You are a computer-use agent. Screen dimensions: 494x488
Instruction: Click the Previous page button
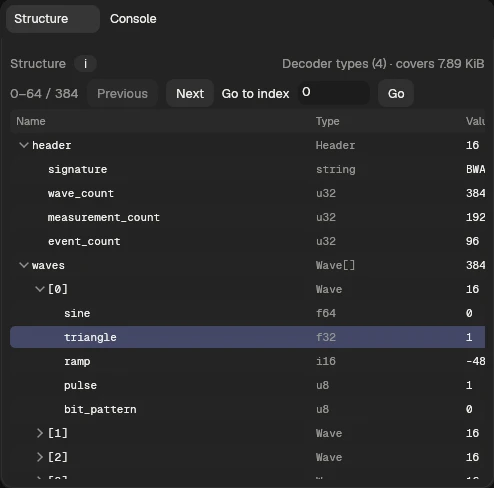122,94
